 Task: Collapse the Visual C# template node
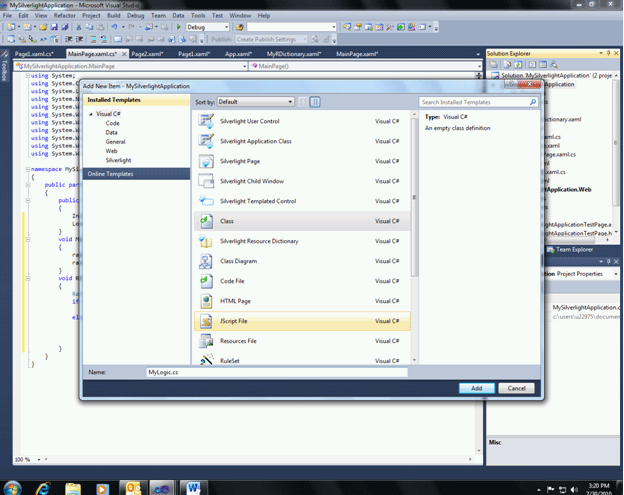(x=91, y=114)
